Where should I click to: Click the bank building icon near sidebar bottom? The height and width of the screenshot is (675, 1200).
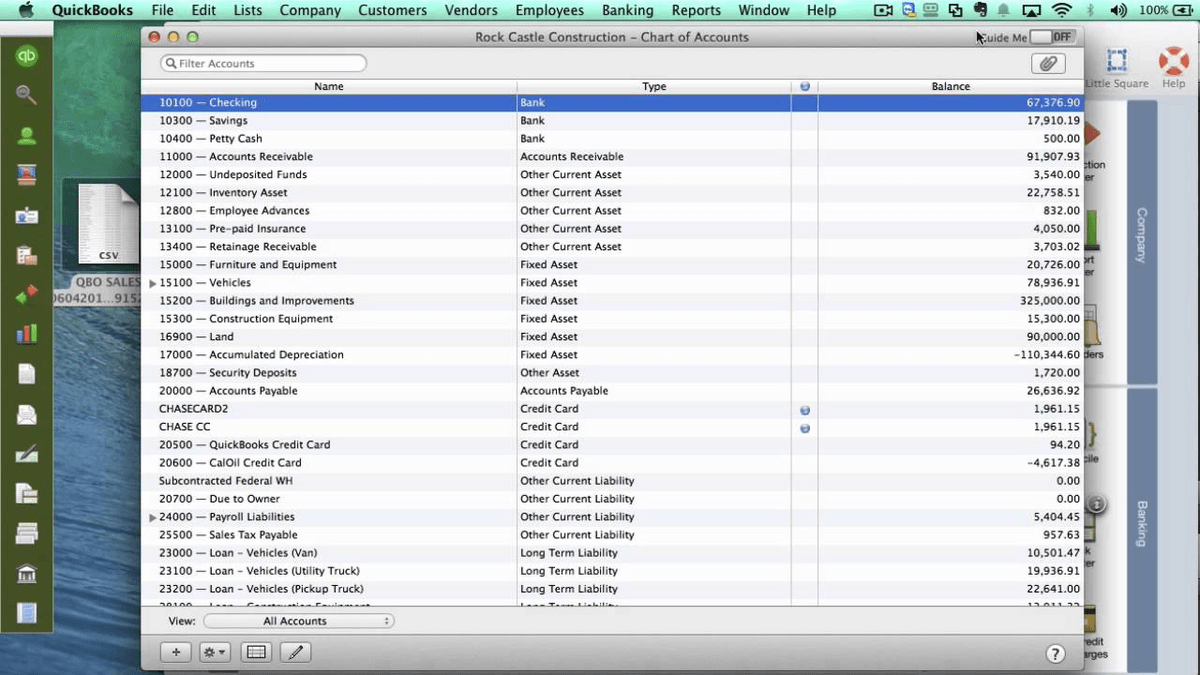26,575
